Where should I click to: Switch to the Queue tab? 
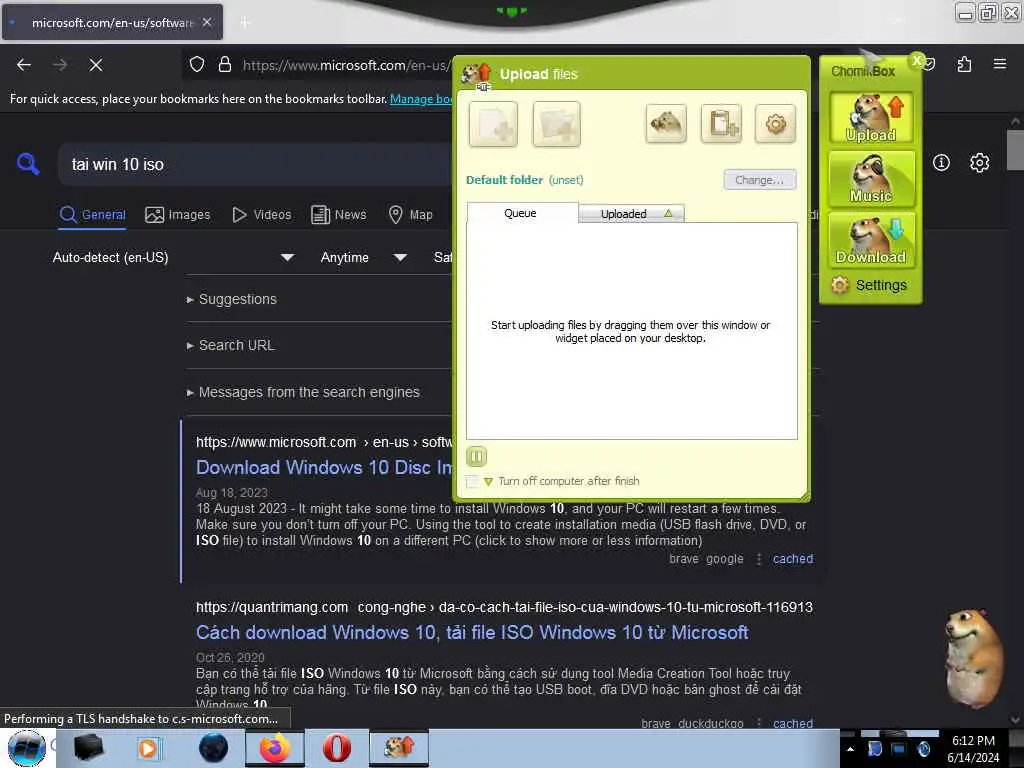pyautogui.click(x=522, y=213)
